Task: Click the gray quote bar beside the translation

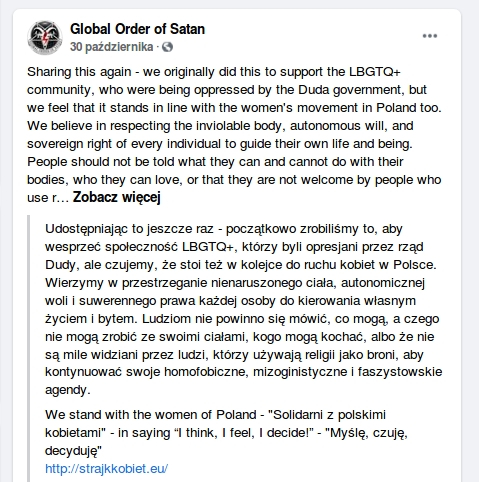Action: 29,348
